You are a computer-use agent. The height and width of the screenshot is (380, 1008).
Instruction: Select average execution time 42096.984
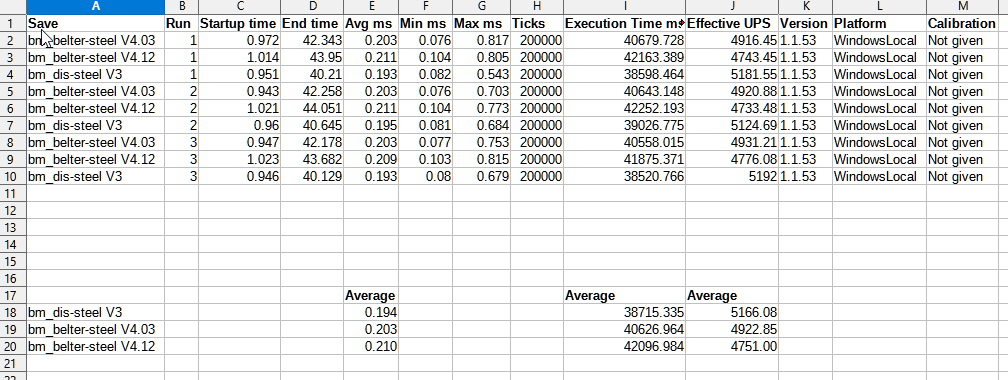tap(625, 347)
